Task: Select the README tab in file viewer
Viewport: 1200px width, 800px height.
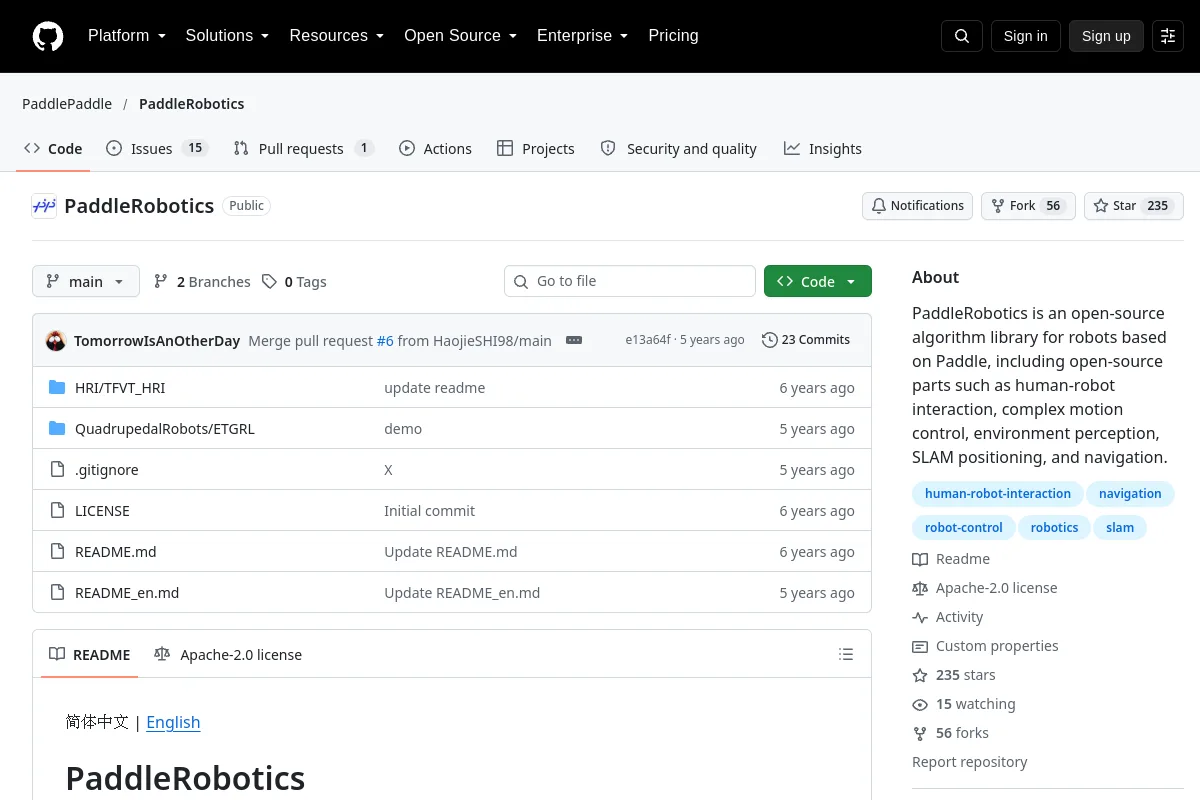Action: 90,655
